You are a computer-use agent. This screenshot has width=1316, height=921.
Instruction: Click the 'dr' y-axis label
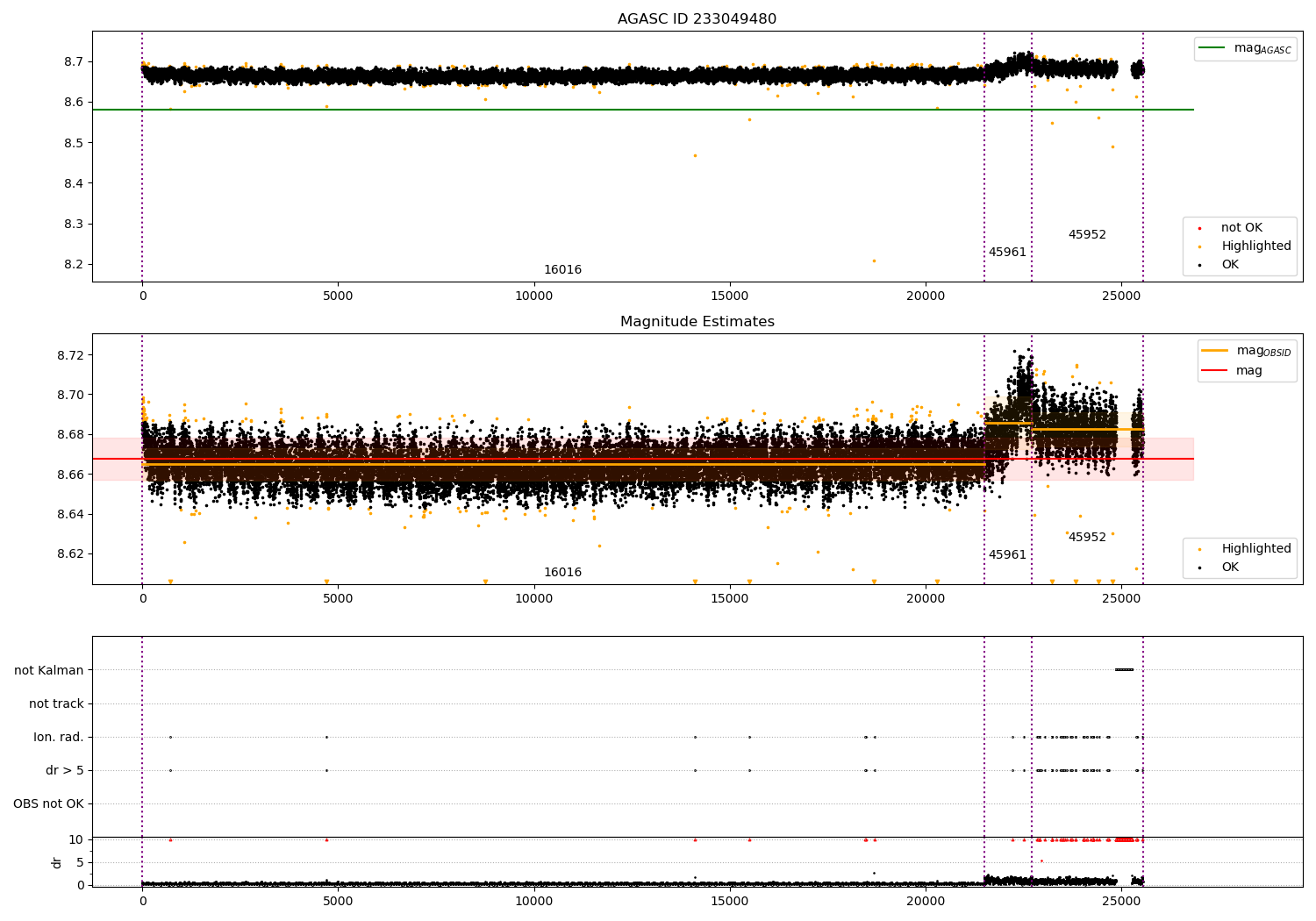click(57, 862)
